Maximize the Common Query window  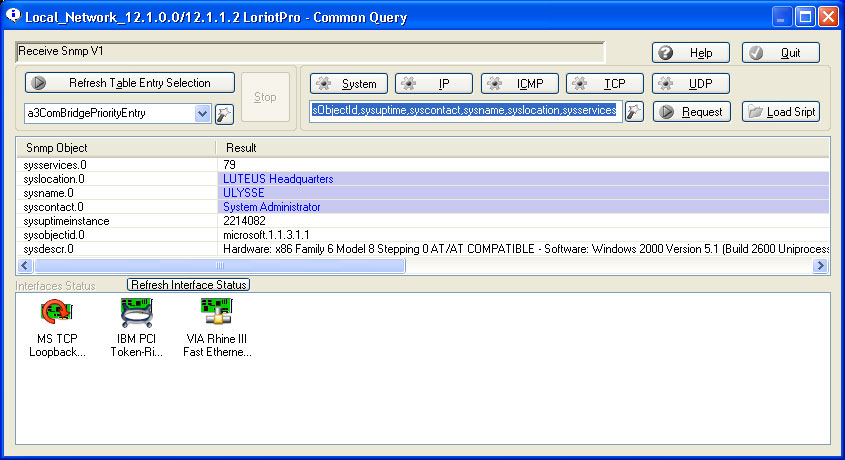(805, 17)
